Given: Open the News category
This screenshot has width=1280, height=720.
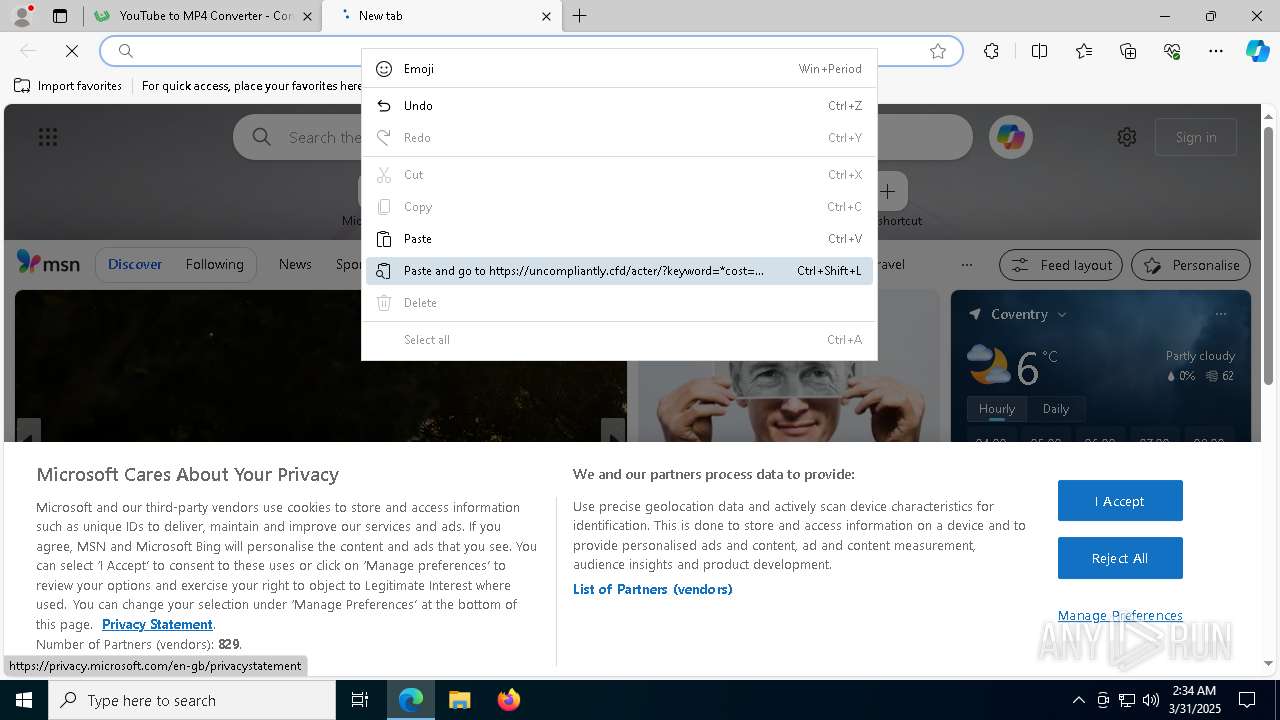Looking at the screenshot, I should pyautogui.click(x=295, y=264).
